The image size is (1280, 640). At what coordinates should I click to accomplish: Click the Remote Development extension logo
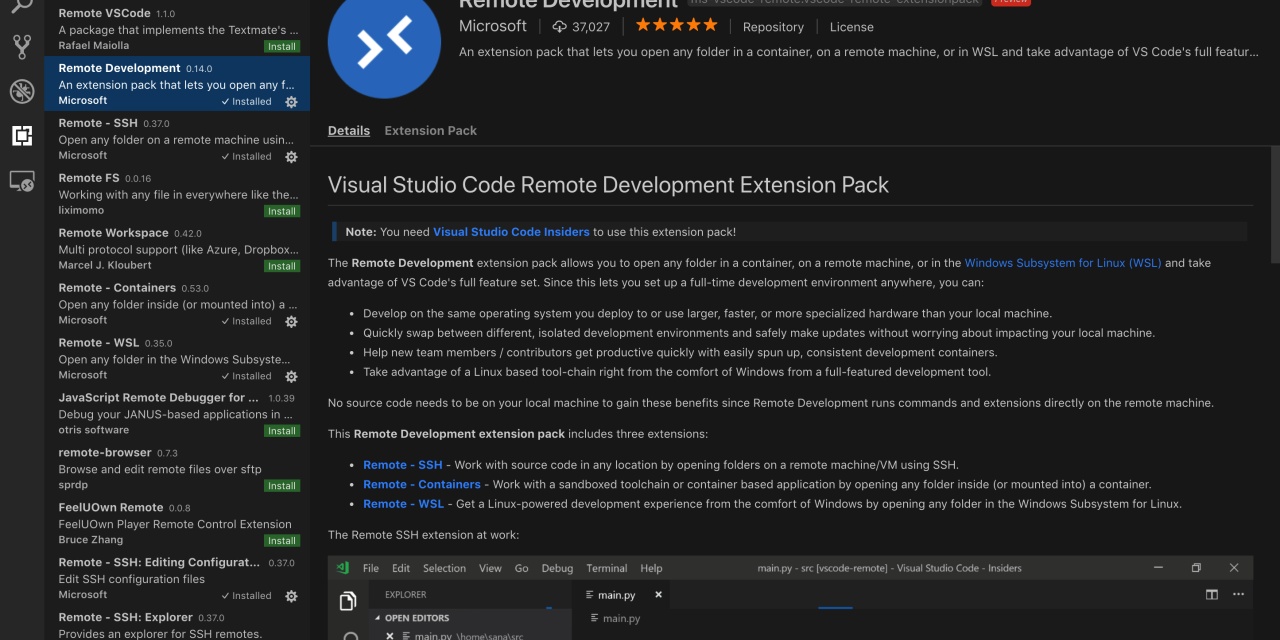click(x=384, y=45)
